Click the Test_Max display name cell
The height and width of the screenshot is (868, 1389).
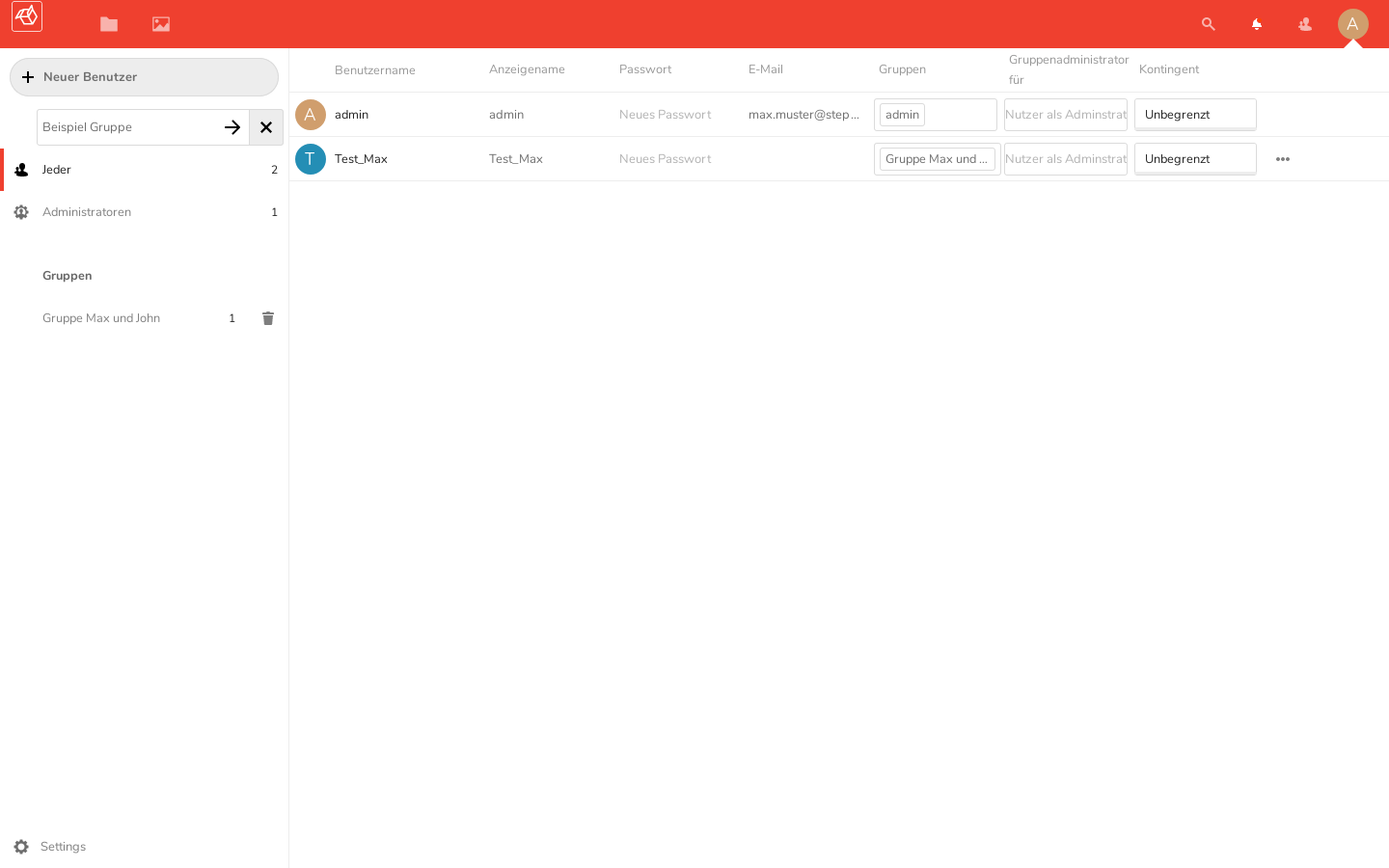(x=516, y=159)
